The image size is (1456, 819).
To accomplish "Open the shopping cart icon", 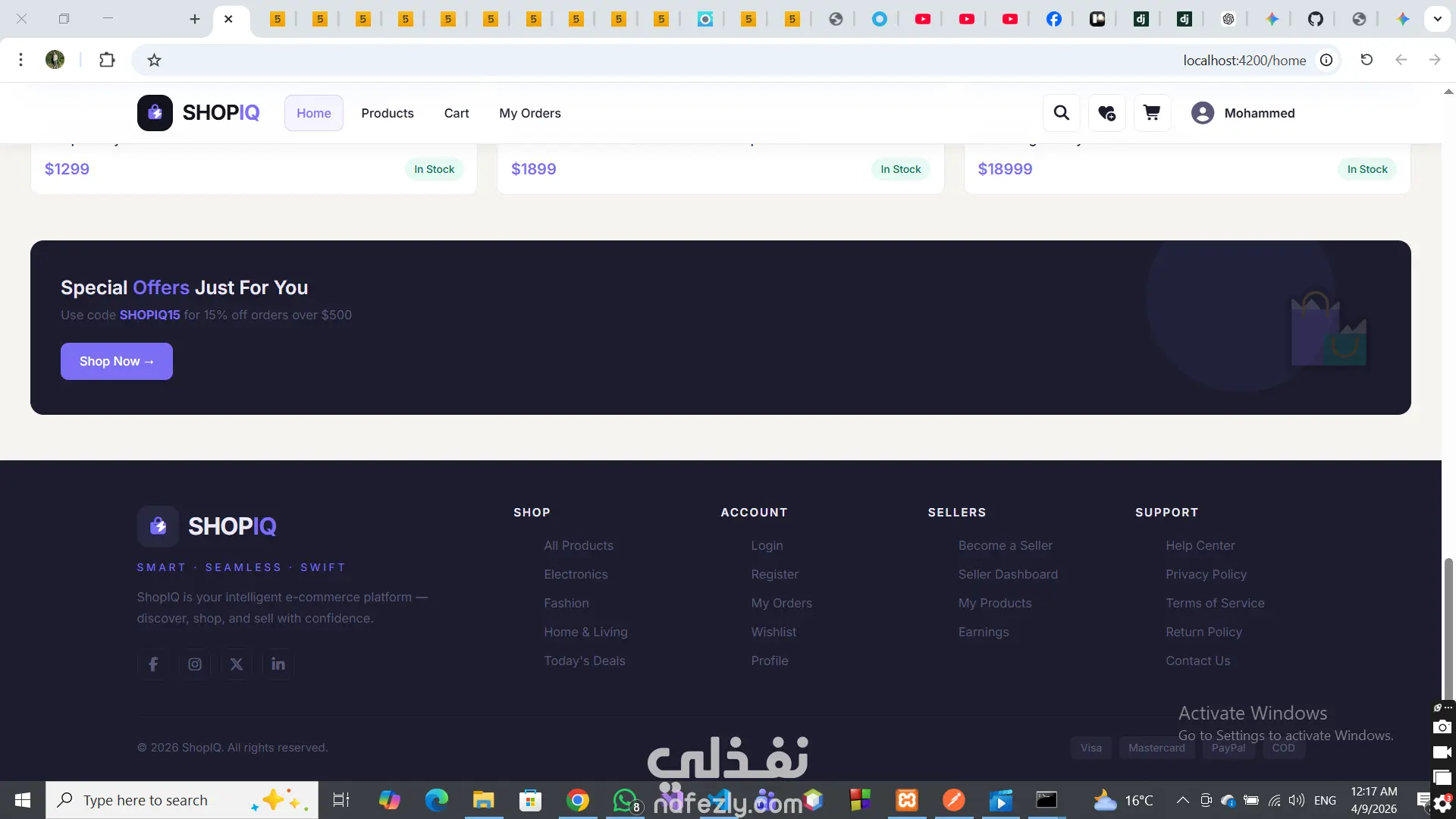I will pos(1152,113).
